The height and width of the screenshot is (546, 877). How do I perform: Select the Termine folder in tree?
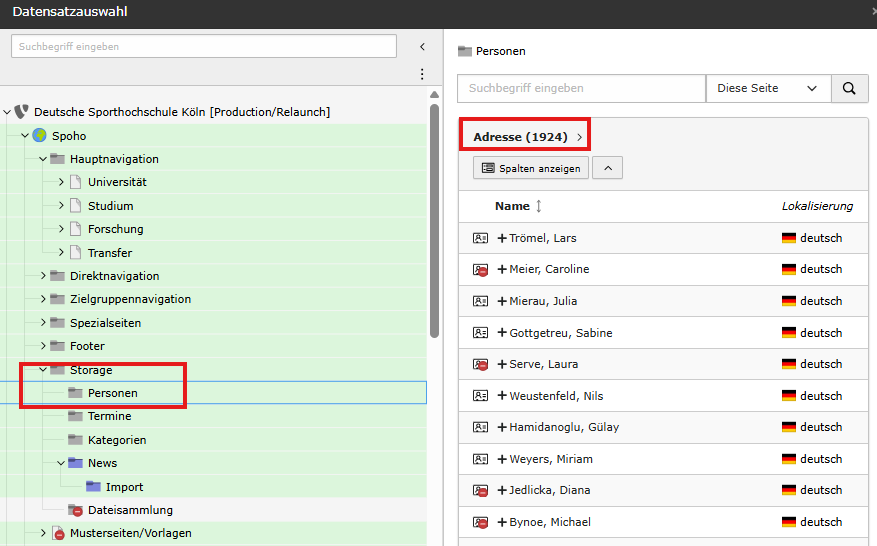(x=109, y=416)
